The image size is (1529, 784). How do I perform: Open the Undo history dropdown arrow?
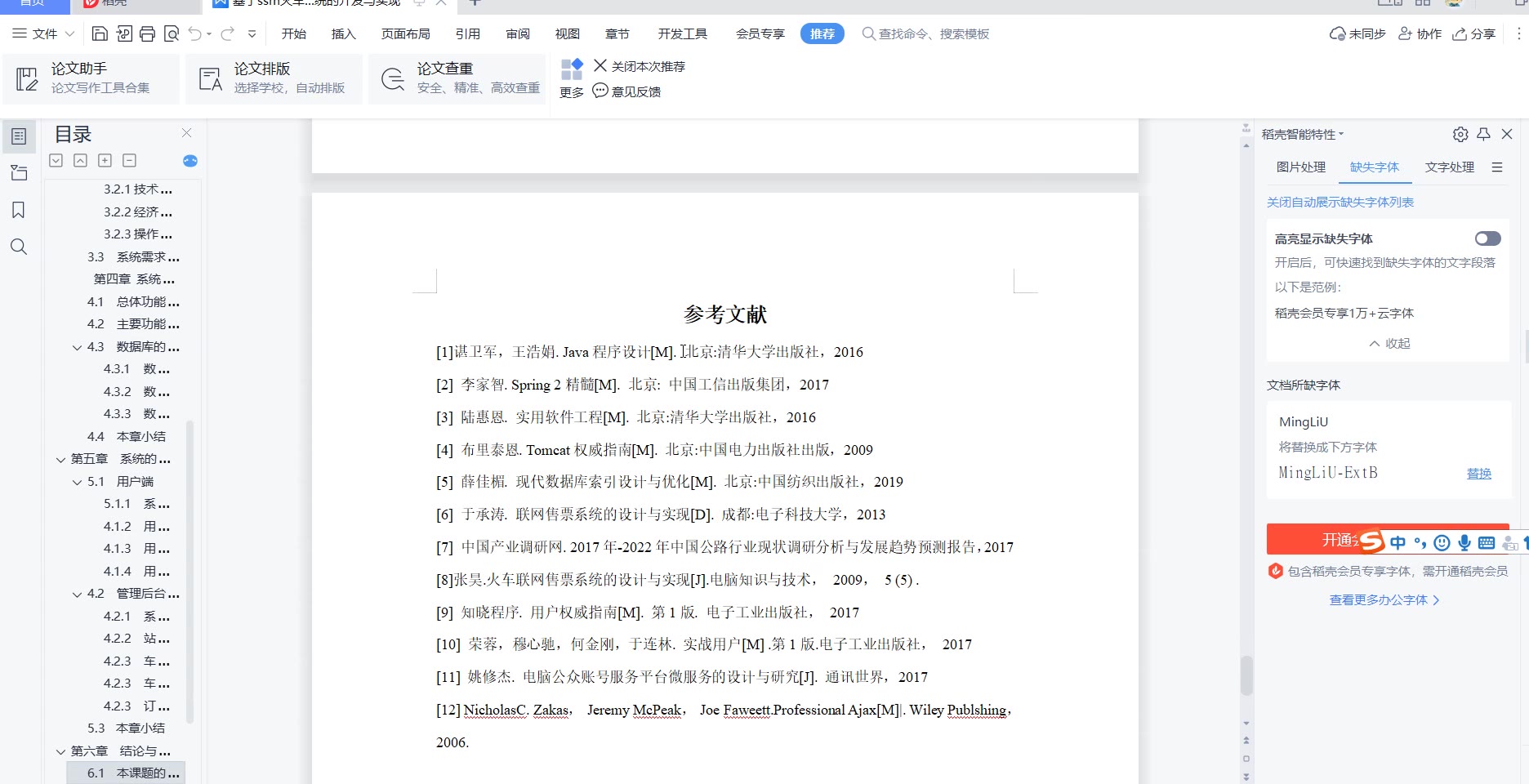[209, 33]
